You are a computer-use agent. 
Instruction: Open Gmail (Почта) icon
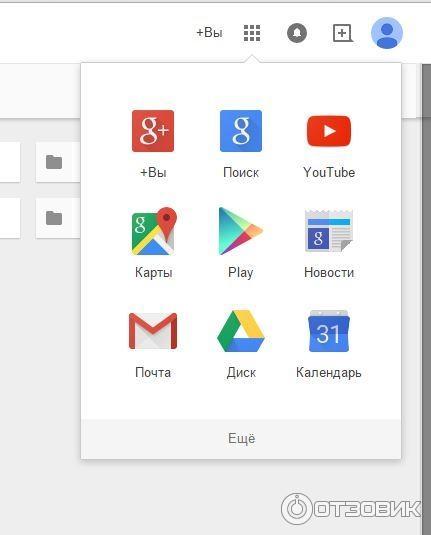point(153,331)
